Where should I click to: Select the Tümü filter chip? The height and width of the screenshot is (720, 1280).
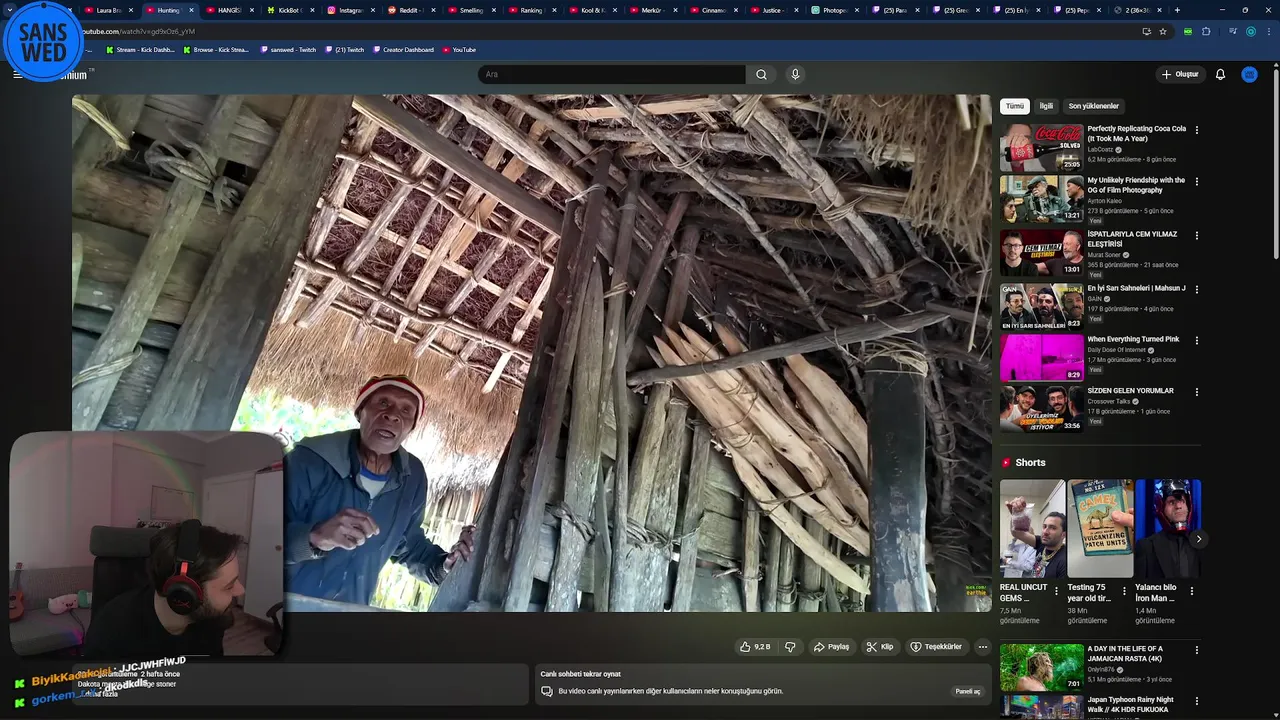tap(1015, 106)
